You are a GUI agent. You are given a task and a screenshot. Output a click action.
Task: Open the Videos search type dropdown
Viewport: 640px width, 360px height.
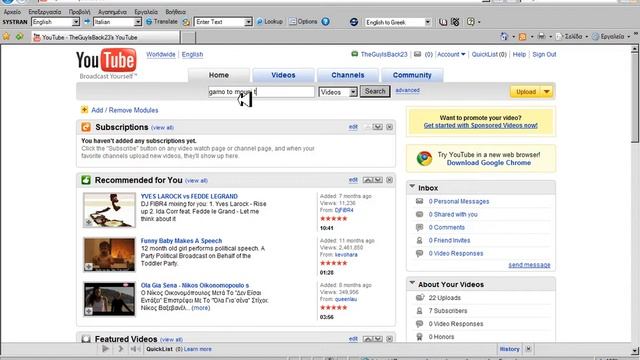353,92
